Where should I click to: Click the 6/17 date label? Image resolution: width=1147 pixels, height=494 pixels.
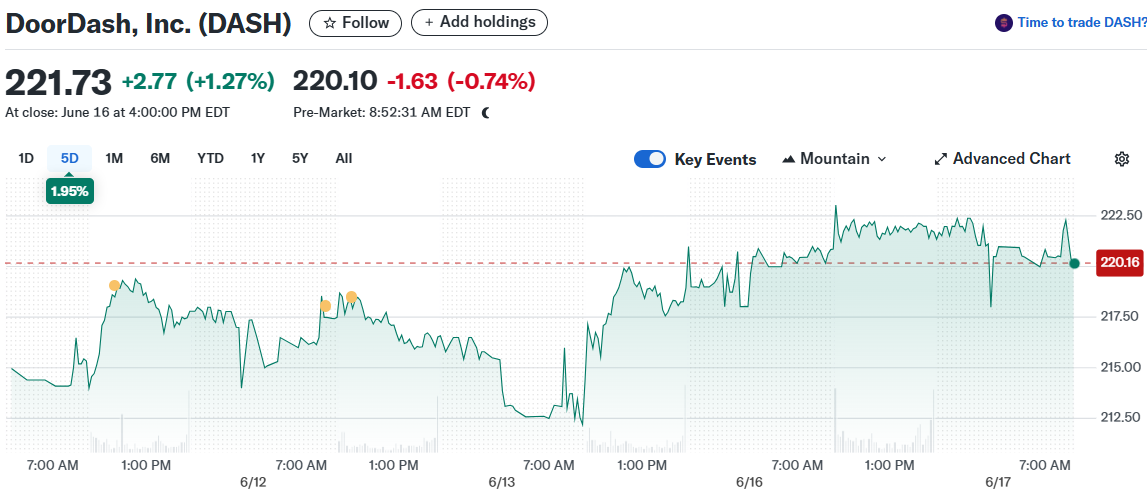(x=997, y=483)
